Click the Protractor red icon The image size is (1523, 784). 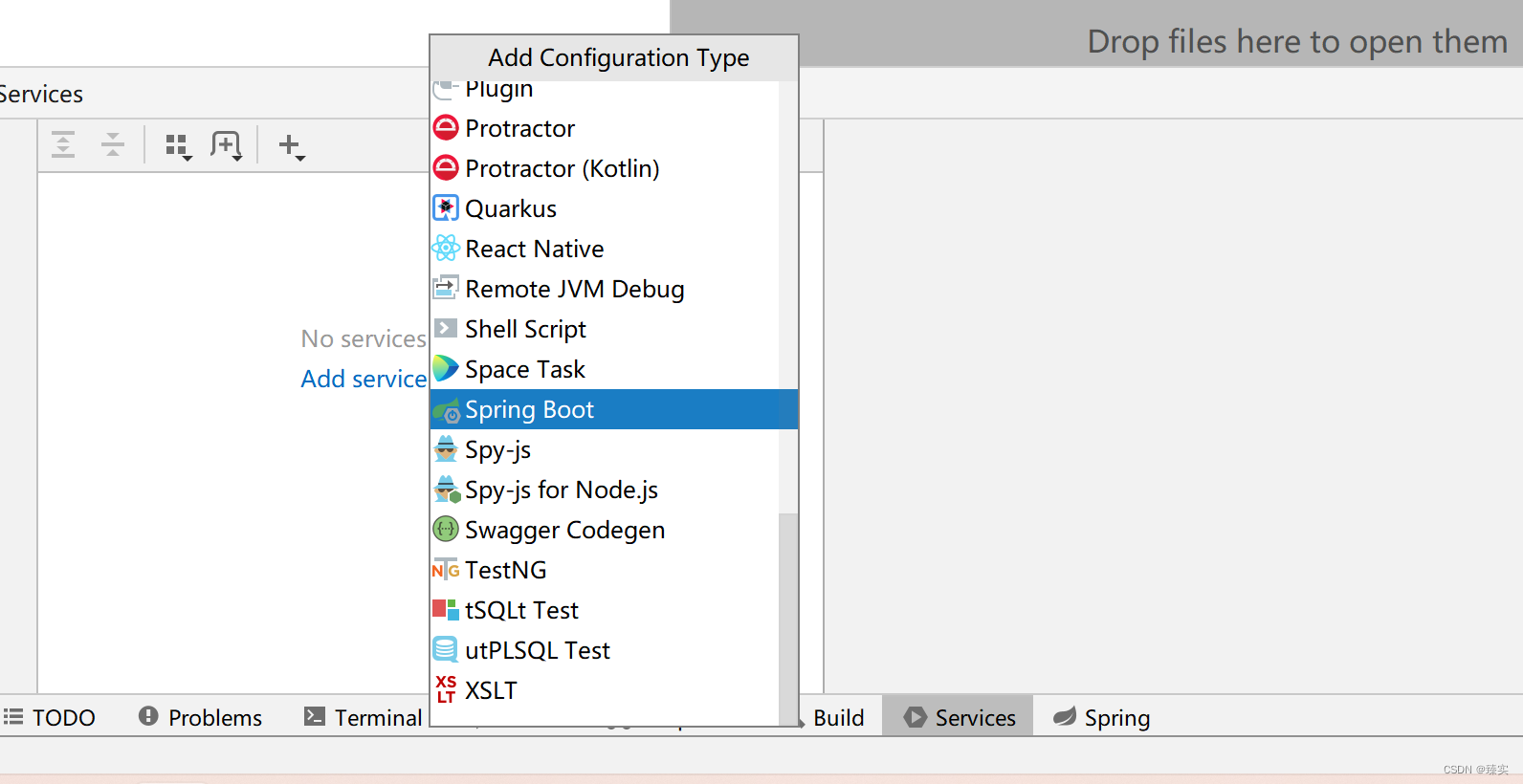[x=446, y=127]
